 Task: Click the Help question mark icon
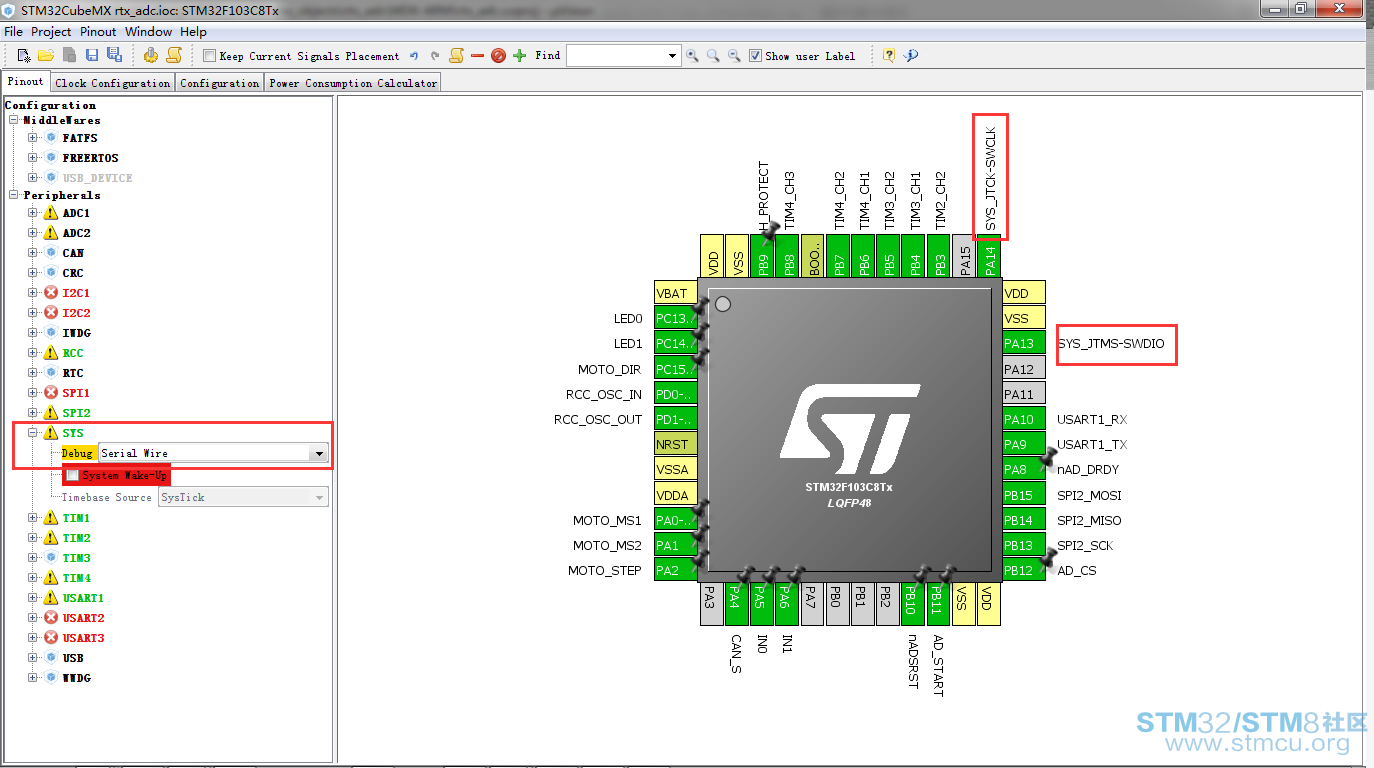pos(889,56)
